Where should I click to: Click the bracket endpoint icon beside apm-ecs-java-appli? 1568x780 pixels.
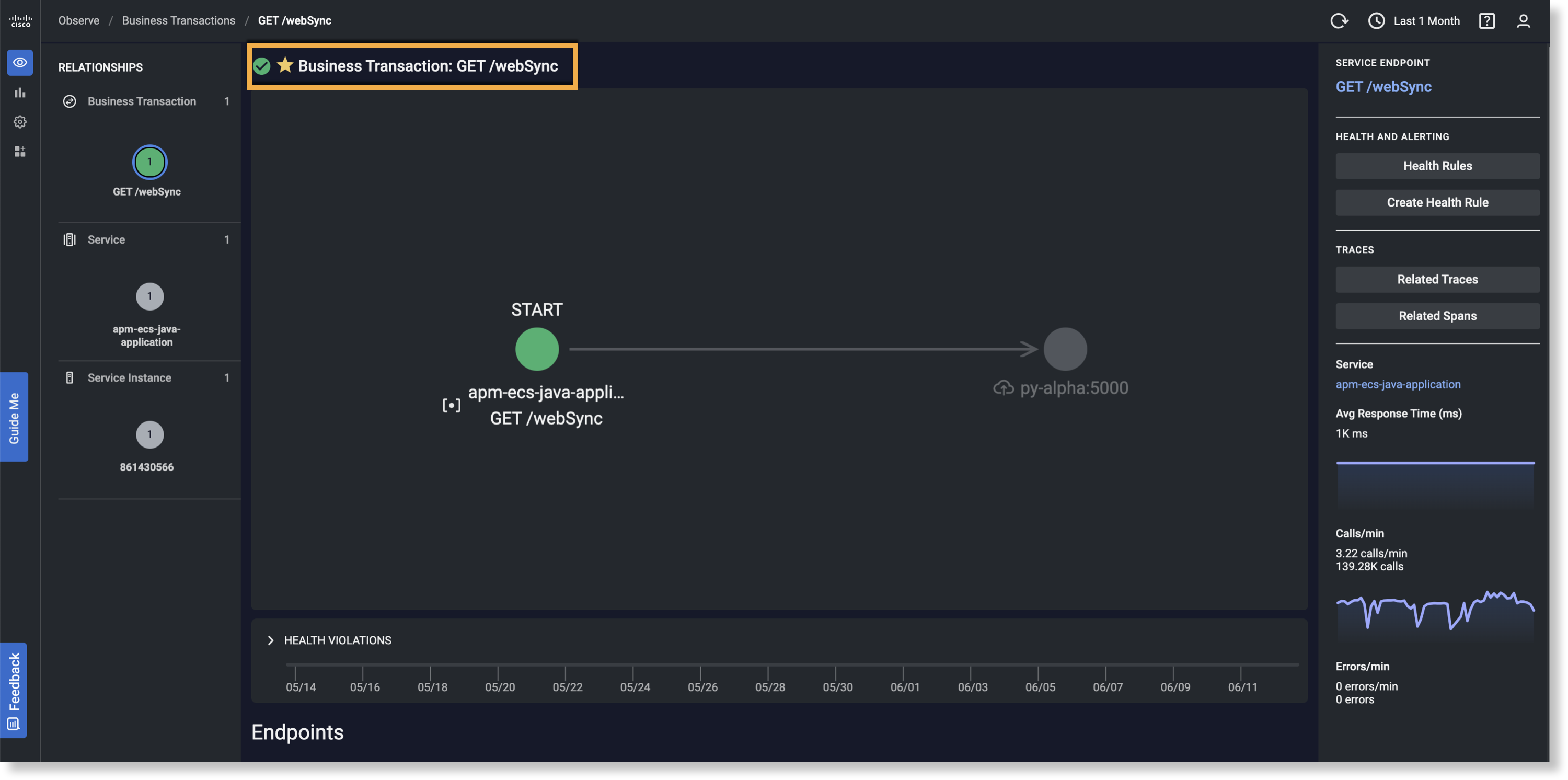click(x=451, y=405)
